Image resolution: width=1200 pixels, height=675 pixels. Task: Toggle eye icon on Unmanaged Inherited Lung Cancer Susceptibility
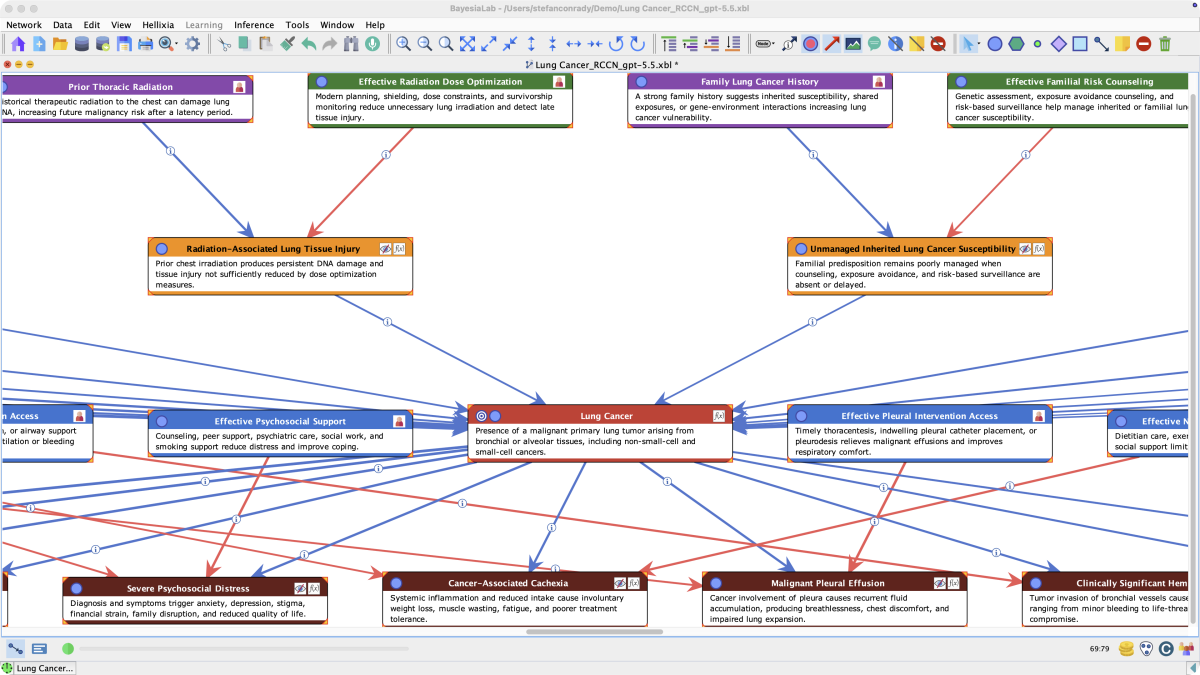1025,248
